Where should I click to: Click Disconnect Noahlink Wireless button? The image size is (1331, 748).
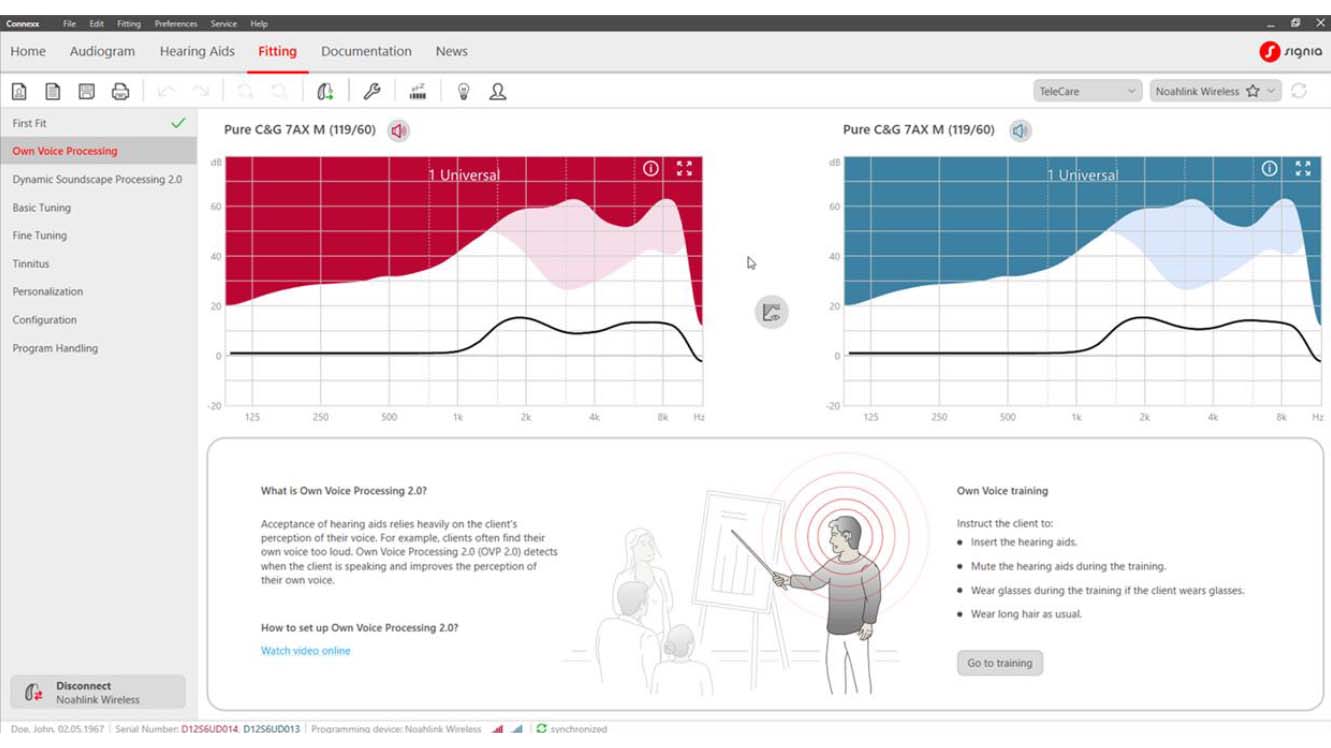pyautogui.click(x=98, y=692)
